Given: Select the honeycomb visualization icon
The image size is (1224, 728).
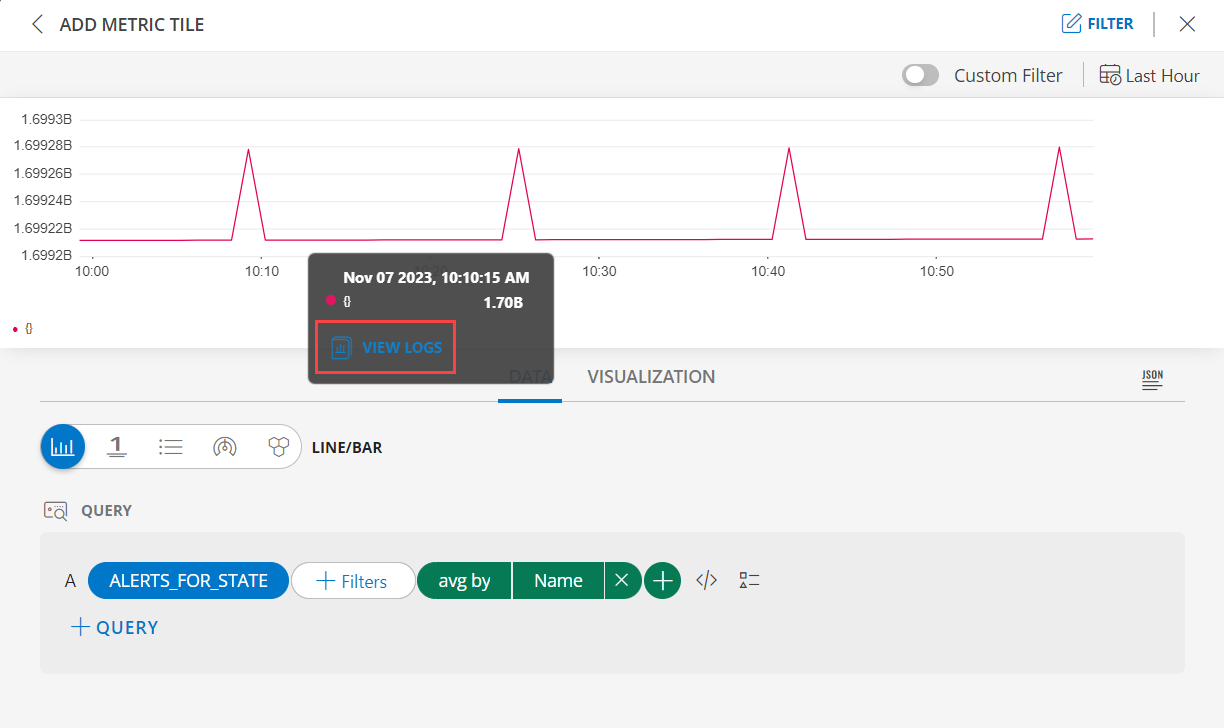Looking at the screenshot, I should 279,447.
